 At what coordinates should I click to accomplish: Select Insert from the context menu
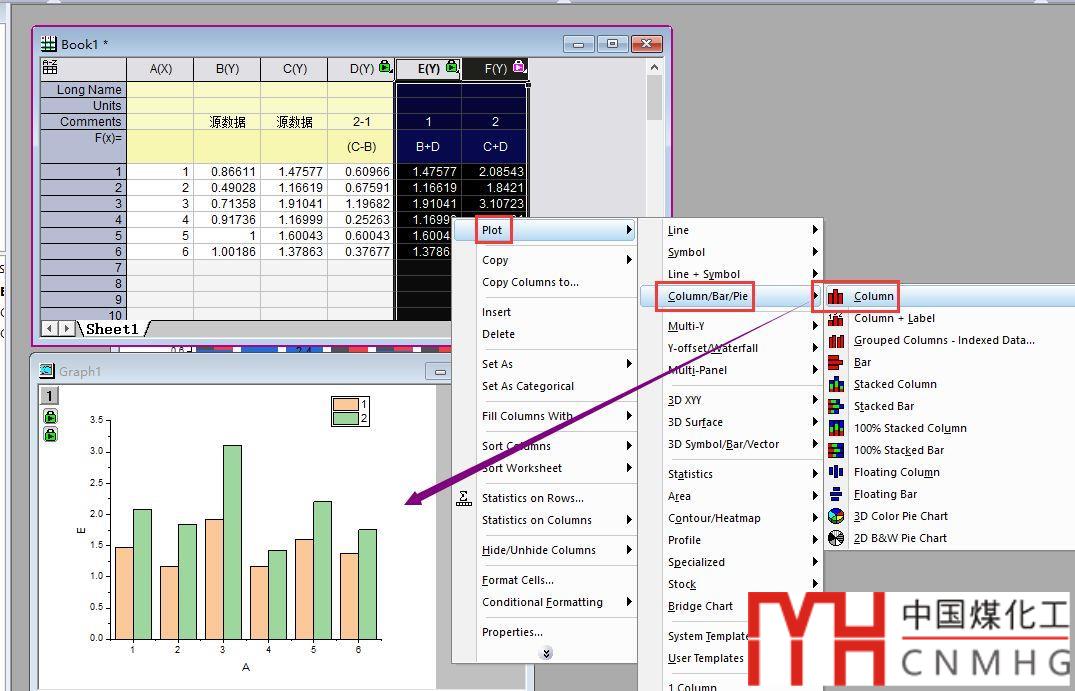click(x=496, y=312)
